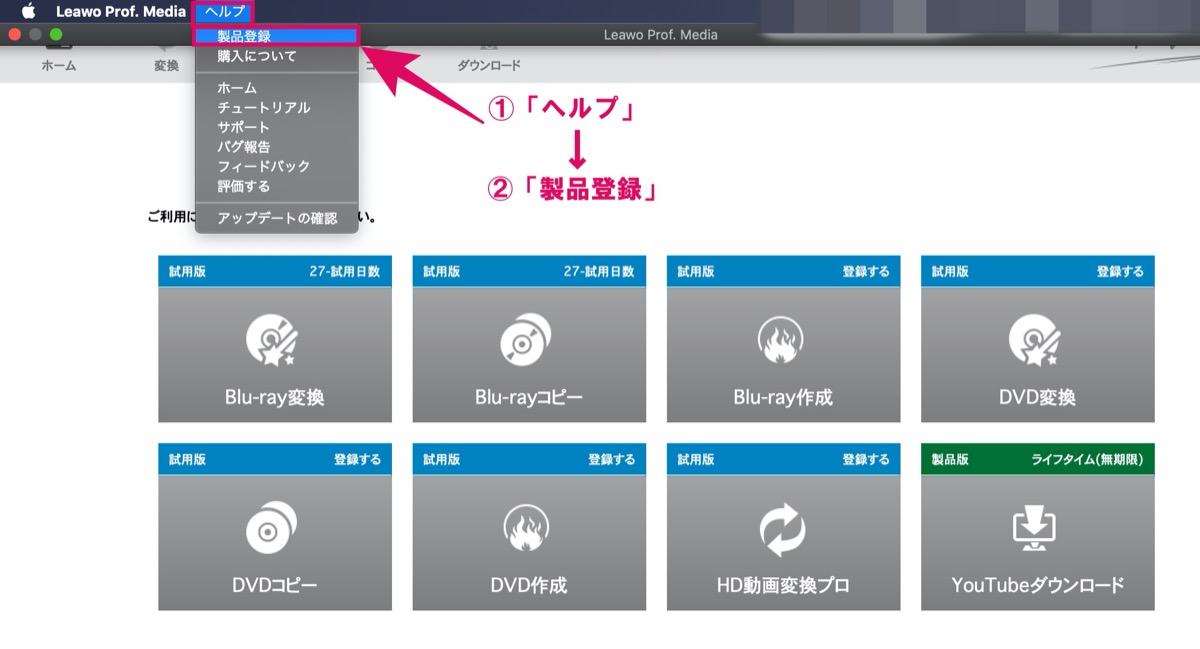Open the ヘルプ menu in menu bar
The height and width of the screenshot is (649, 1200).
[225, 12]
